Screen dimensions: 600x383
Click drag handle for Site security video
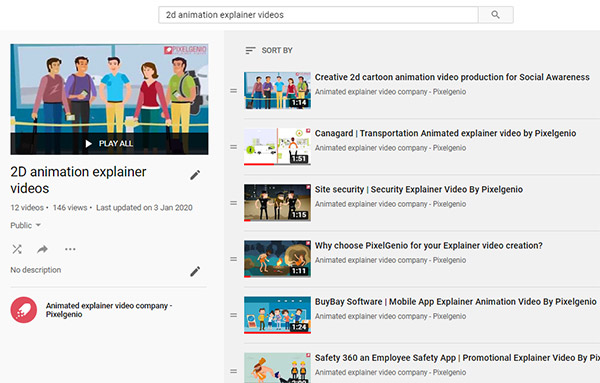pos(233,203)
